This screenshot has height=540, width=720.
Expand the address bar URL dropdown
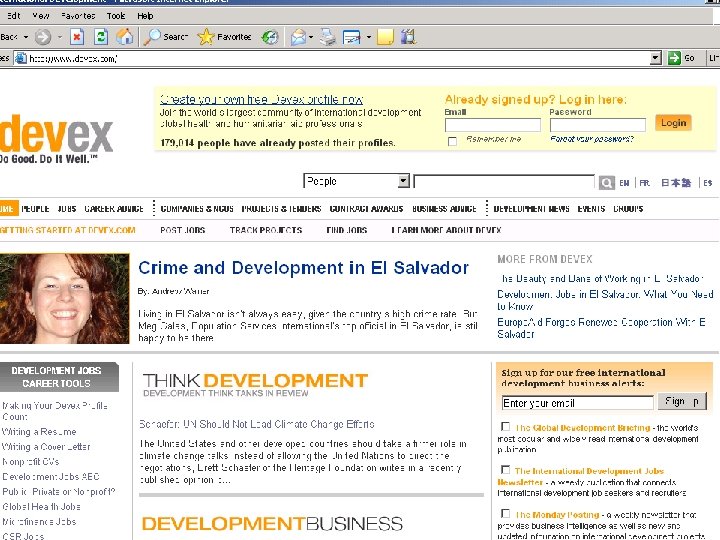click(x=656, y=58)
